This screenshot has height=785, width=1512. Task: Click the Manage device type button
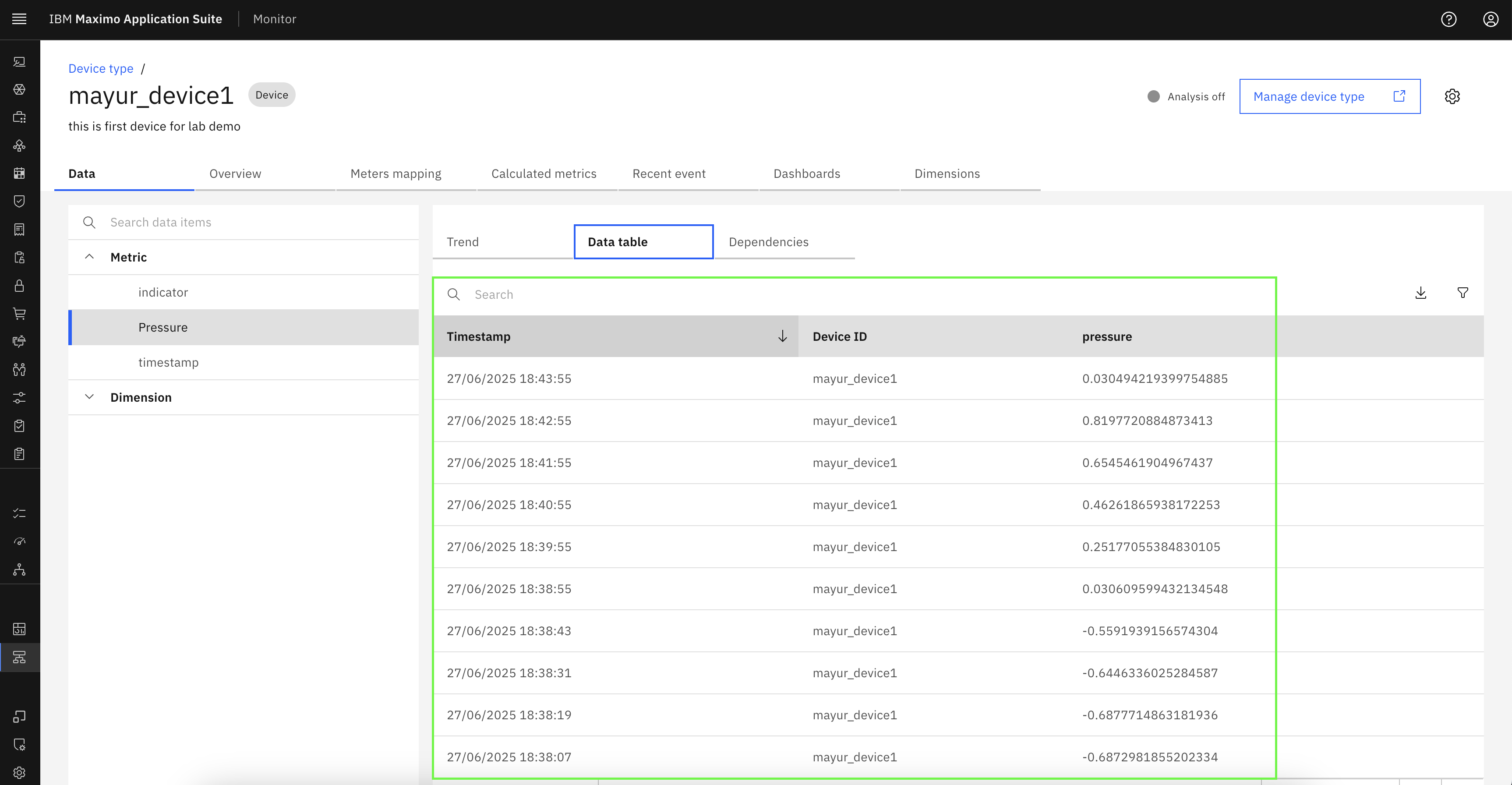click(1329, 96)
